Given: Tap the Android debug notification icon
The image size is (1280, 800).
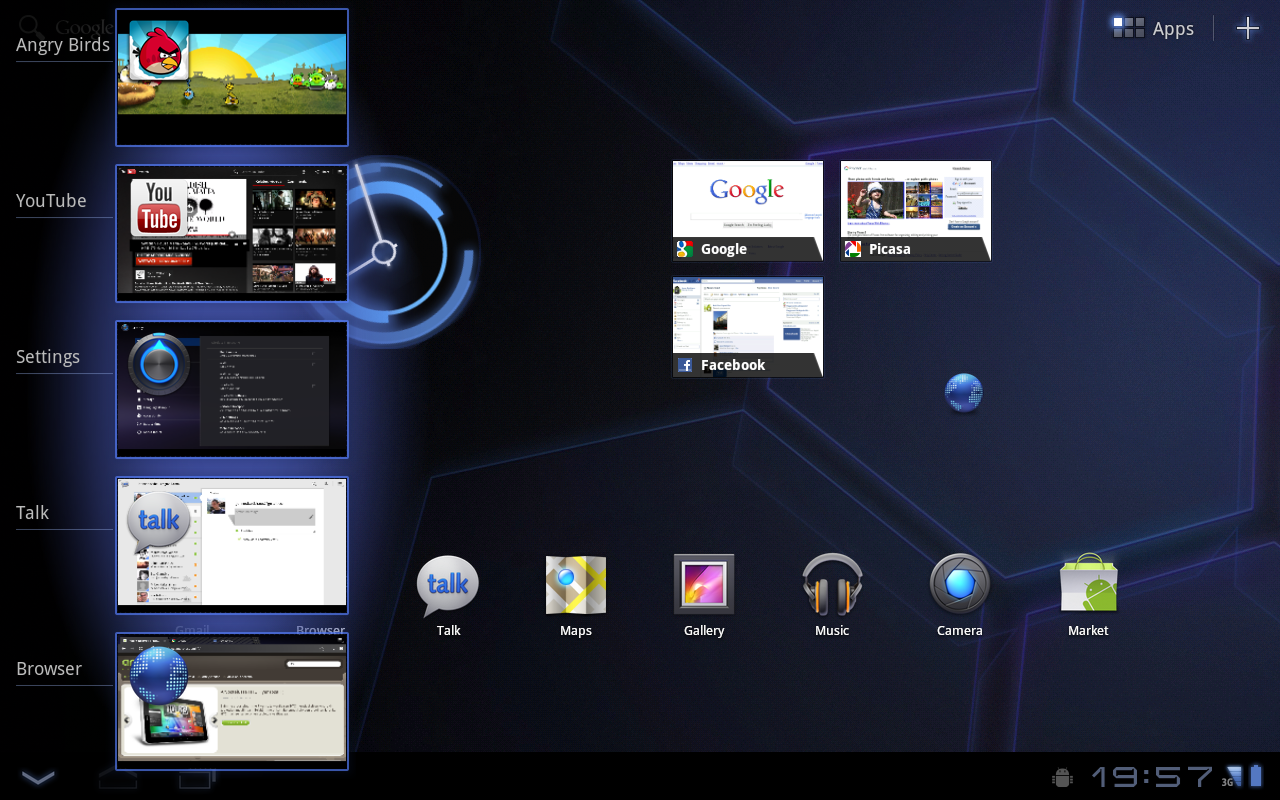Looking at the screenshot, I should (1063, 777).
